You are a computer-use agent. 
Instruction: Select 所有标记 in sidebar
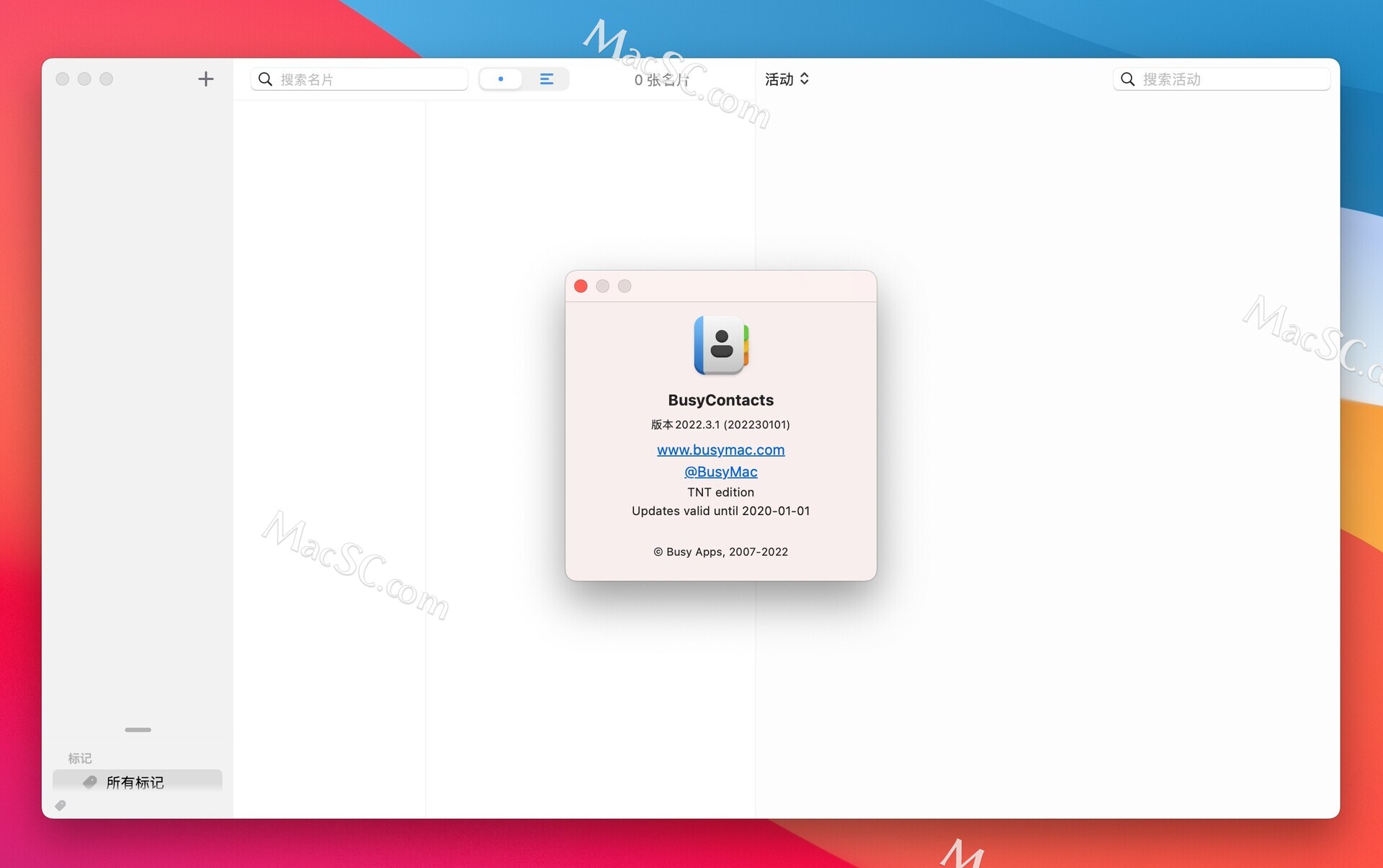coord(137,782)
